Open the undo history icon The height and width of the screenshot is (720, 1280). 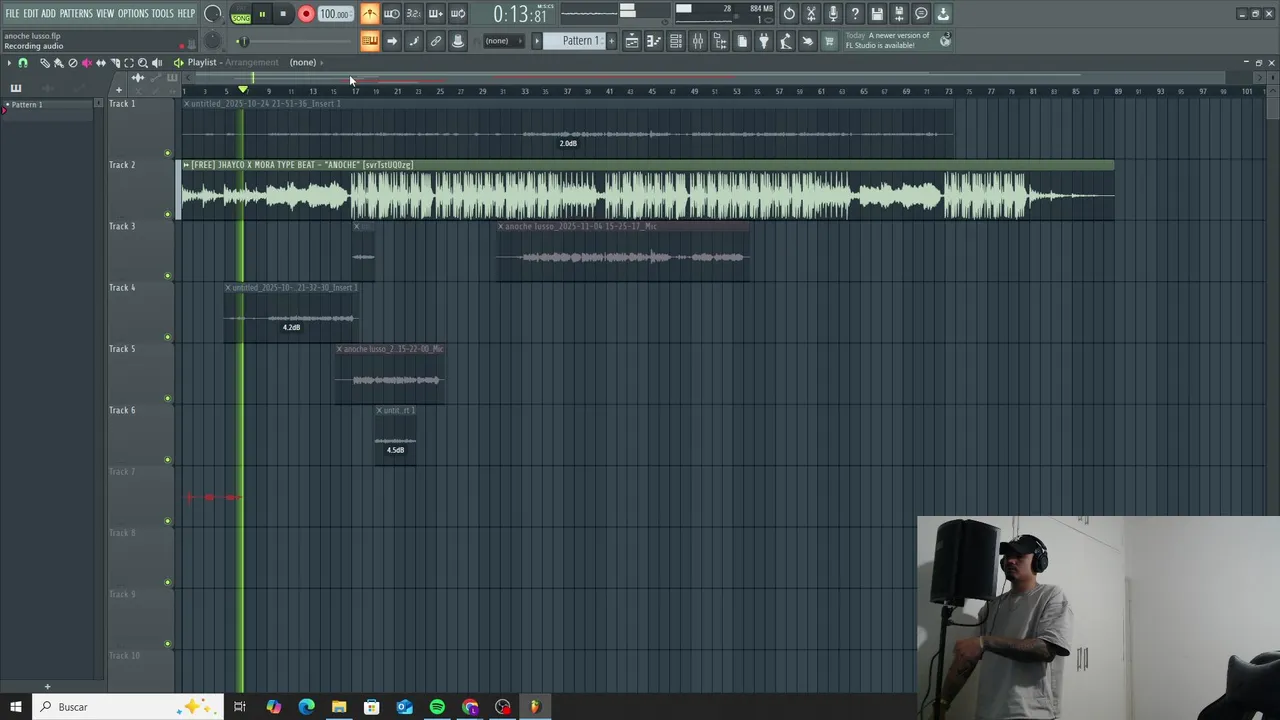789,14
